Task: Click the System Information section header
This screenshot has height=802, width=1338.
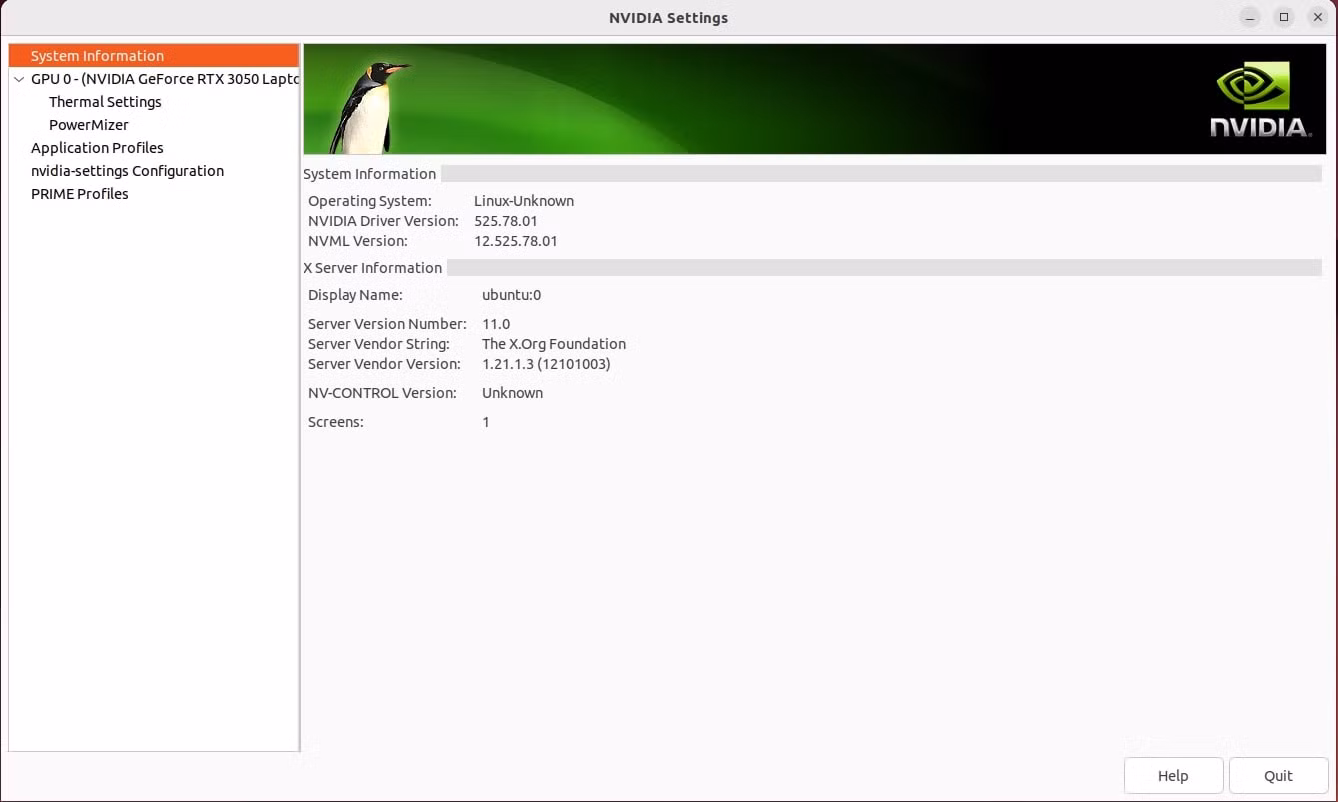Action: point(370,174)
